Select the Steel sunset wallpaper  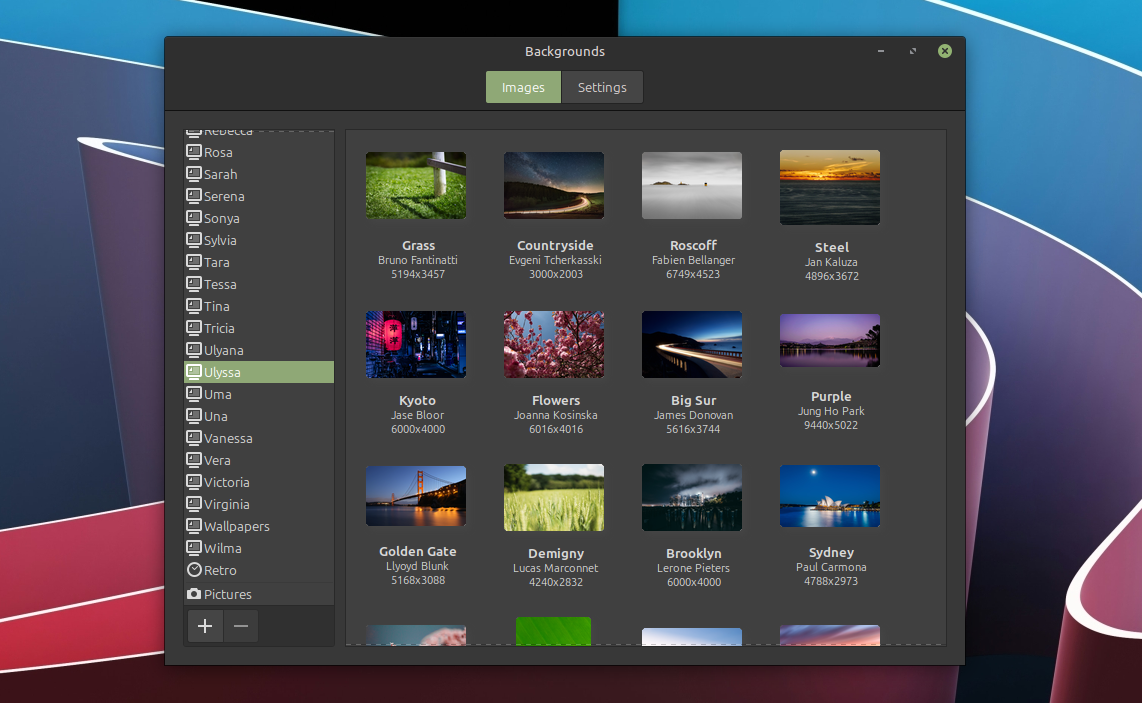click(x=830, y=187)
